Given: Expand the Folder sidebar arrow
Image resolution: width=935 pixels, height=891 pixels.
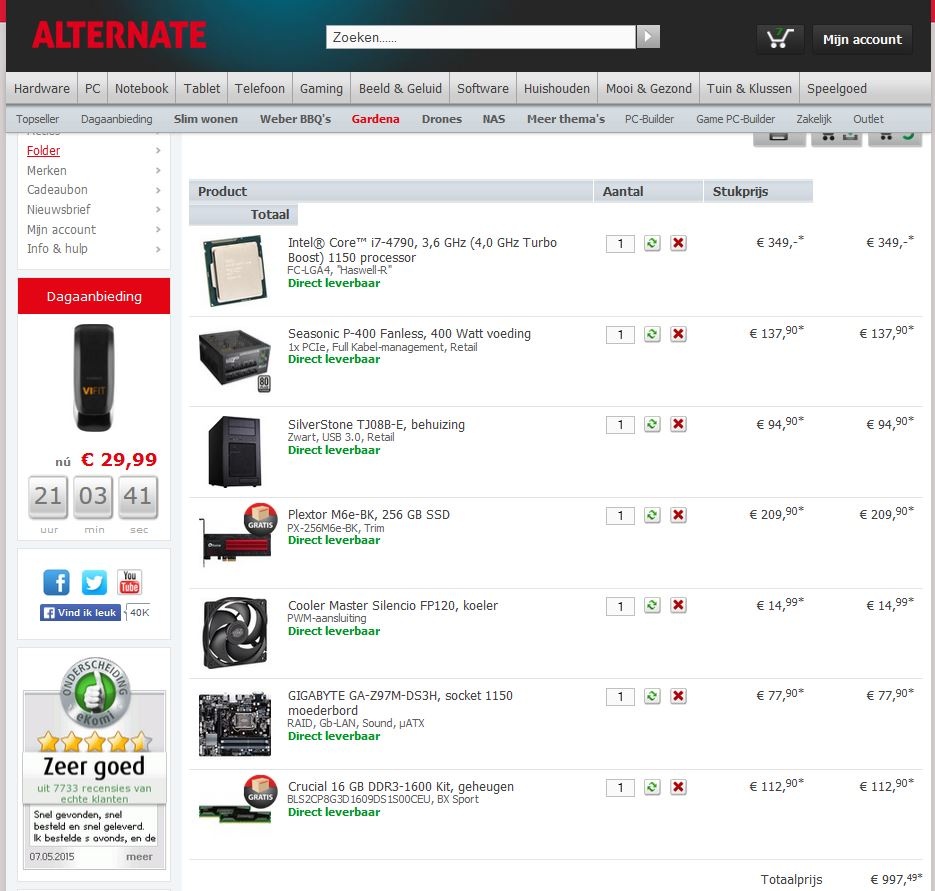Looking at the screenshot, I should [x=158, y=150].
